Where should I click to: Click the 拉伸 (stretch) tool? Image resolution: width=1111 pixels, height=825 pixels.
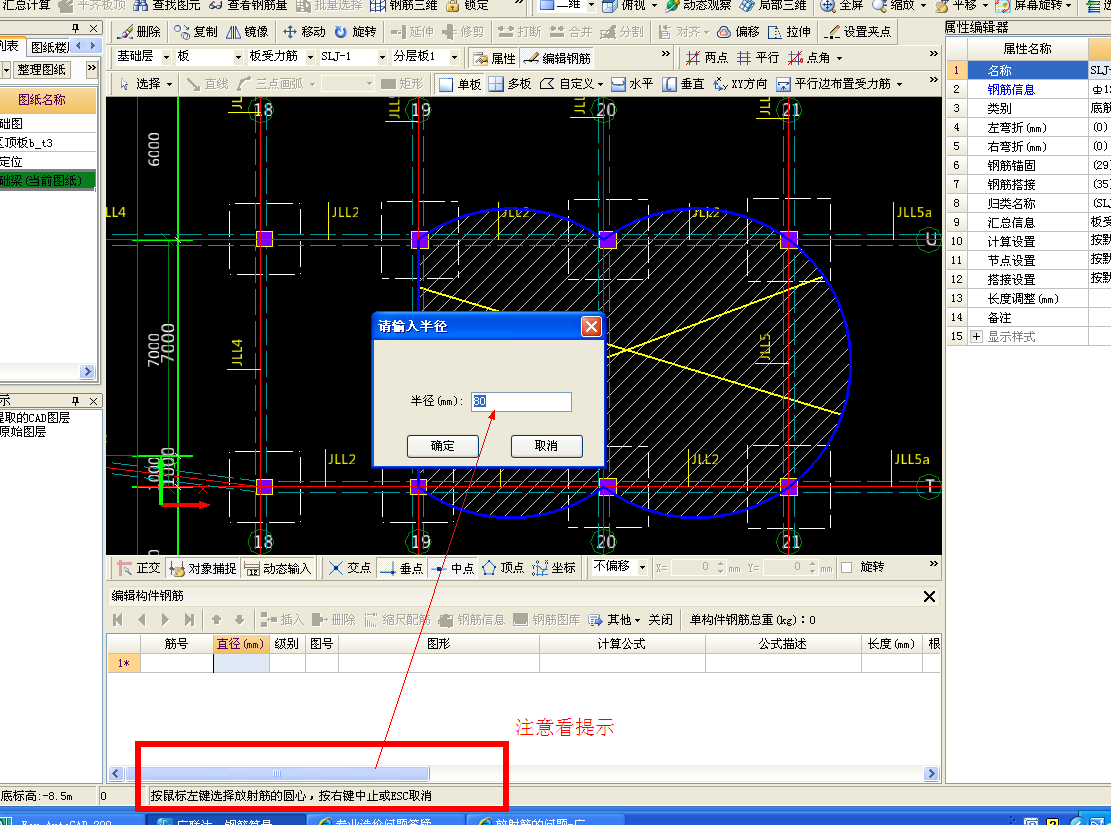click(x=789, y=32)
